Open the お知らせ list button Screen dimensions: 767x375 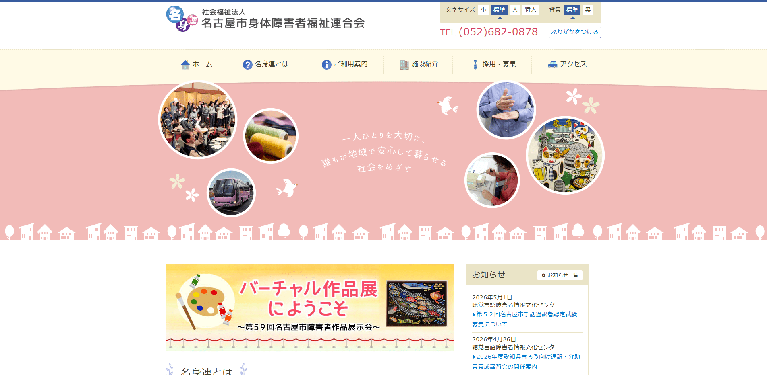pos(560,275)
